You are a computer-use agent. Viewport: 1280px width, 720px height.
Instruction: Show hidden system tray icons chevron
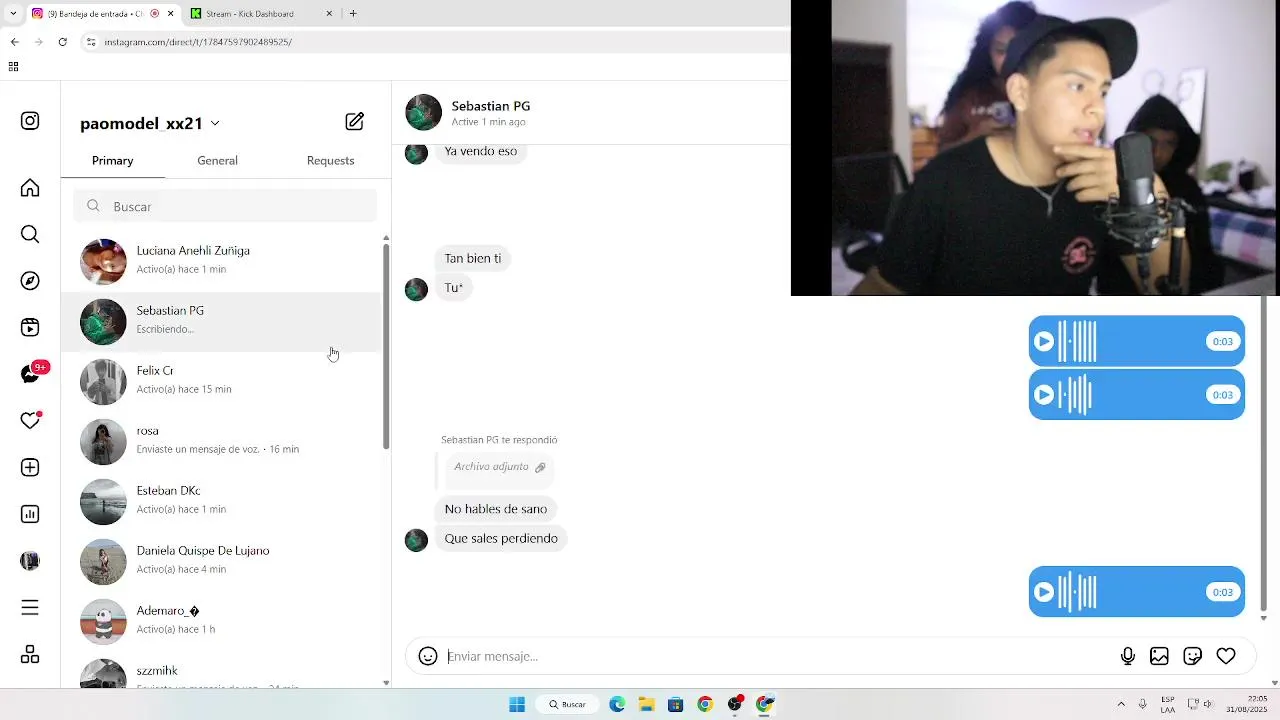[x=1121, y=704]
